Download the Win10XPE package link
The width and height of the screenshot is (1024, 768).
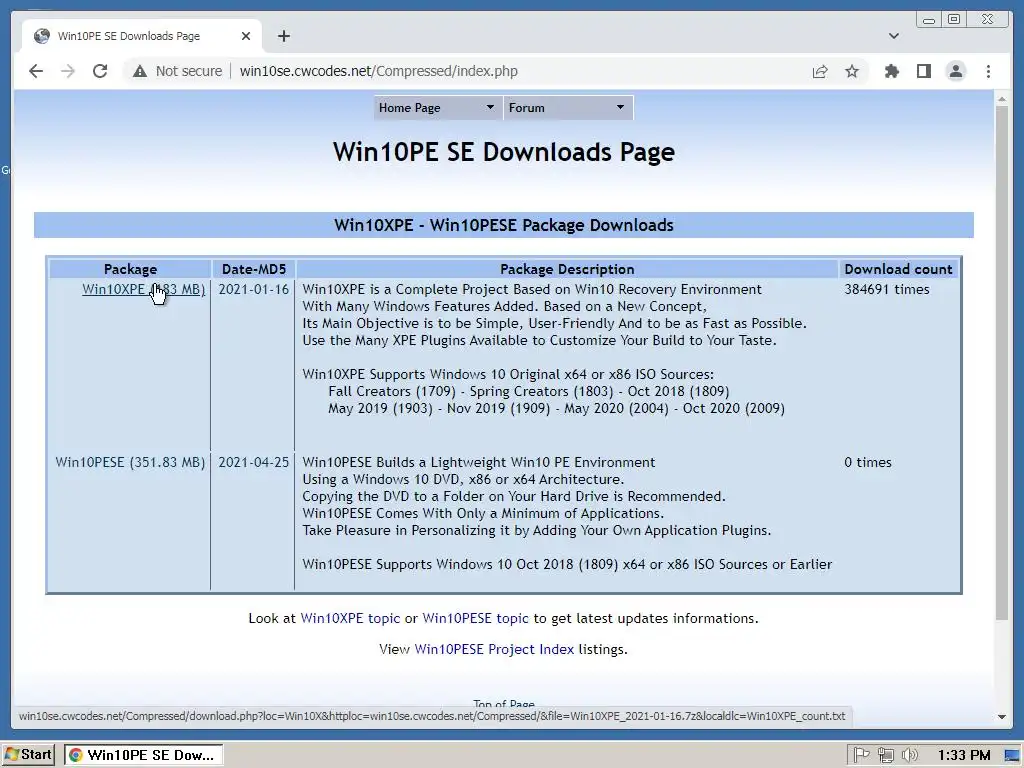tap(144, 289)
